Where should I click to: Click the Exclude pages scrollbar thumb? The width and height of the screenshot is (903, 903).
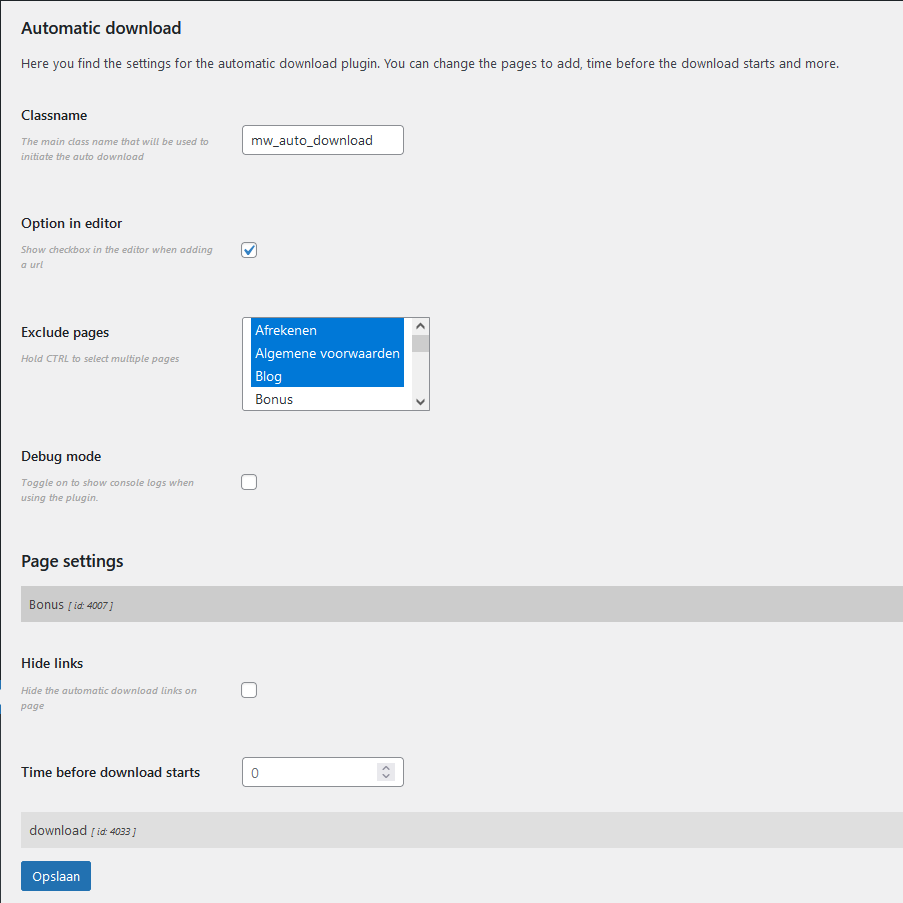pyautogui.click(x=420, y=344)
